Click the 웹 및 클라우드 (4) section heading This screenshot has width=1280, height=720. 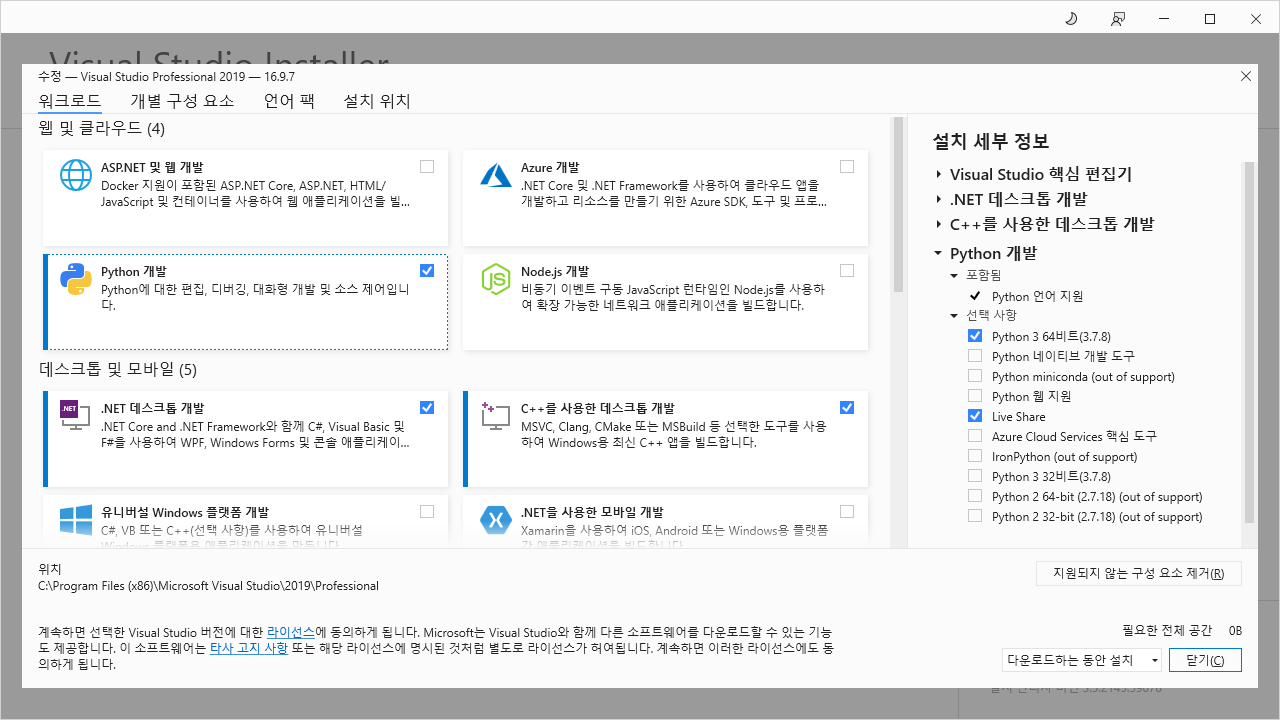(x=101, y=129)
